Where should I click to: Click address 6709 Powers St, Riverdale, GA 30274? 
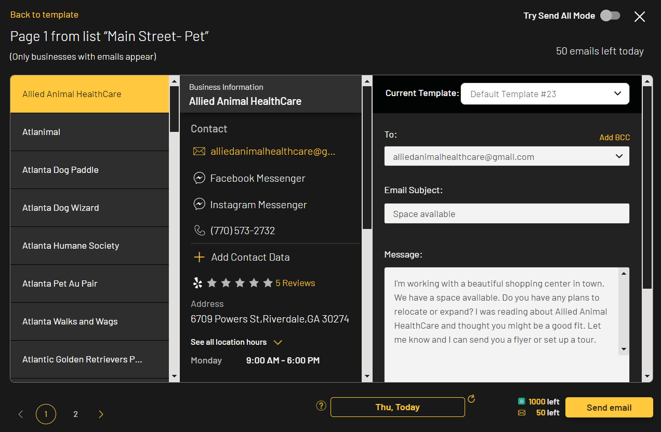tap(269, 319)
